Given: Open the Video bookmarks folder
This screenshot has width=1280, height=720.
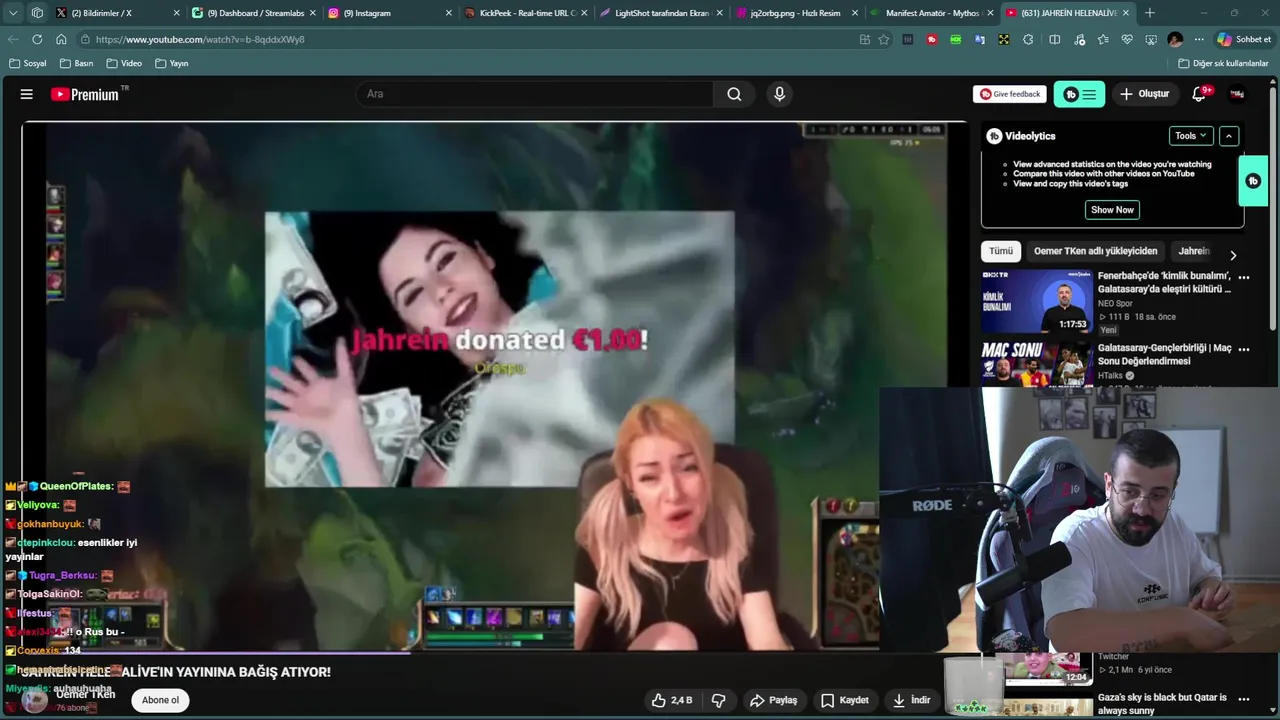Looking at the screenshot, I should pyautogui.click(x=124, y=63).
